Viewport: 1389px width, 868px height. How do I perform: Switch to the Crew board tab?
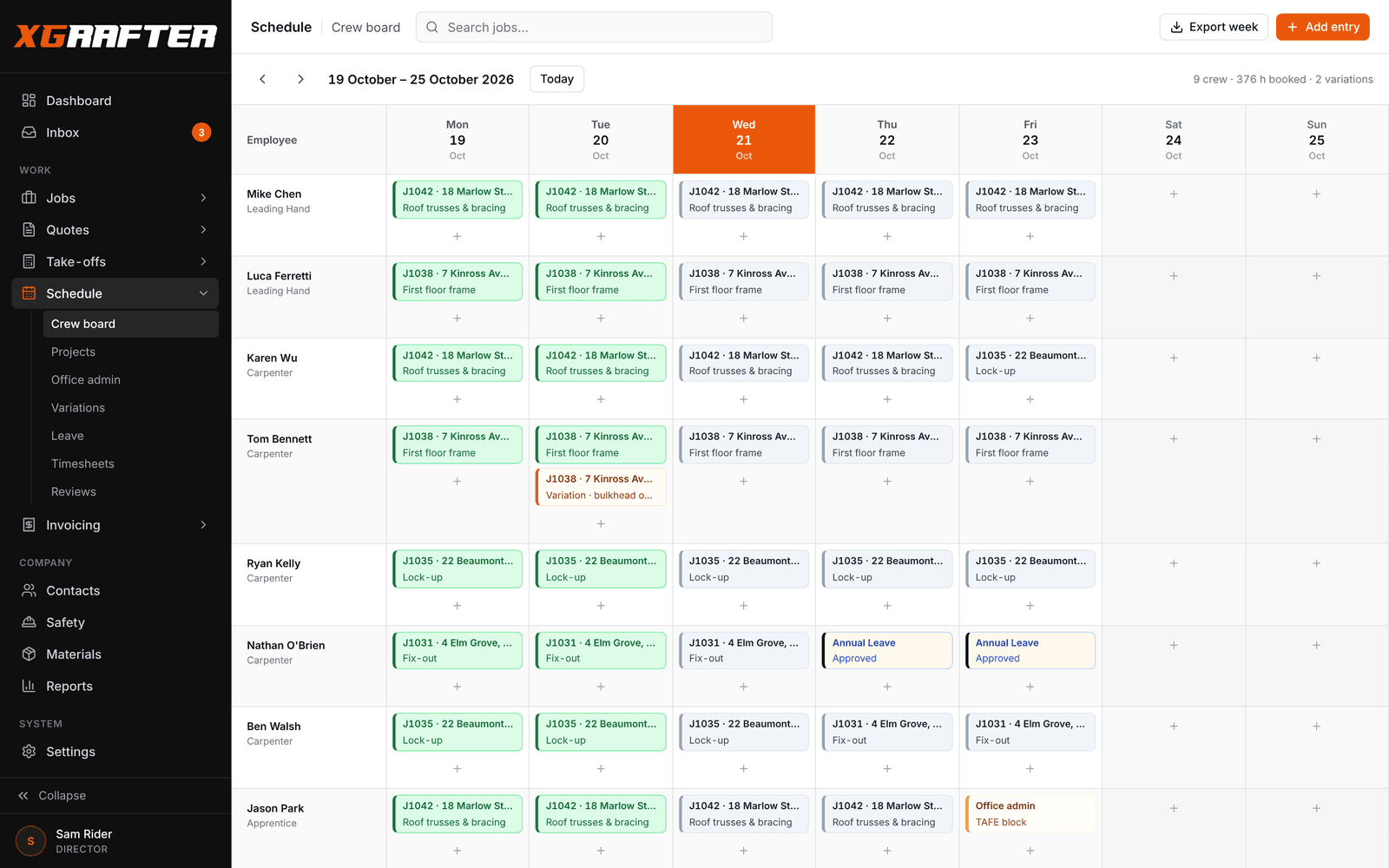(x=365, y=27)
